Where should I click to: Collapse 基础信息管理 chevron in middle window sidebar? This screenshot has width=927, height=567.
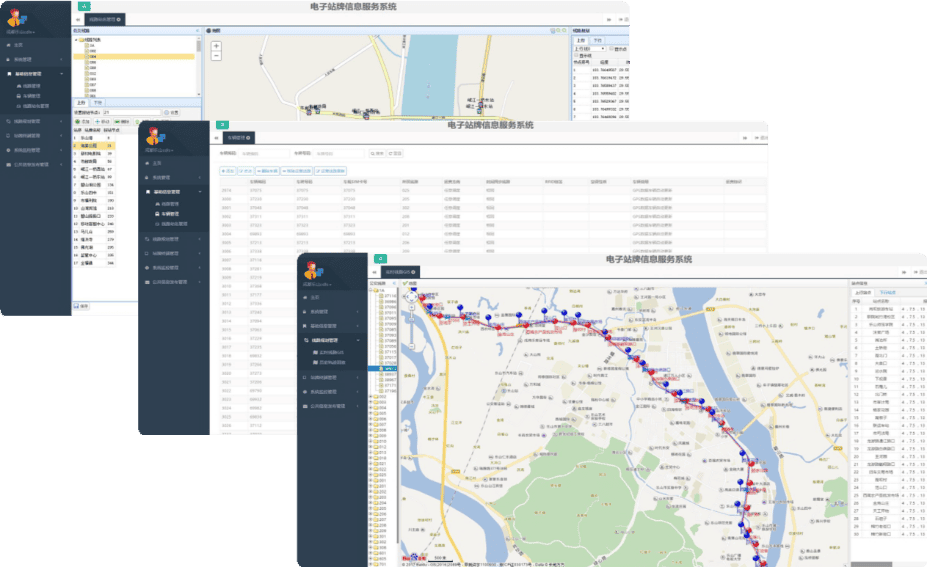[x=200, y=192]
